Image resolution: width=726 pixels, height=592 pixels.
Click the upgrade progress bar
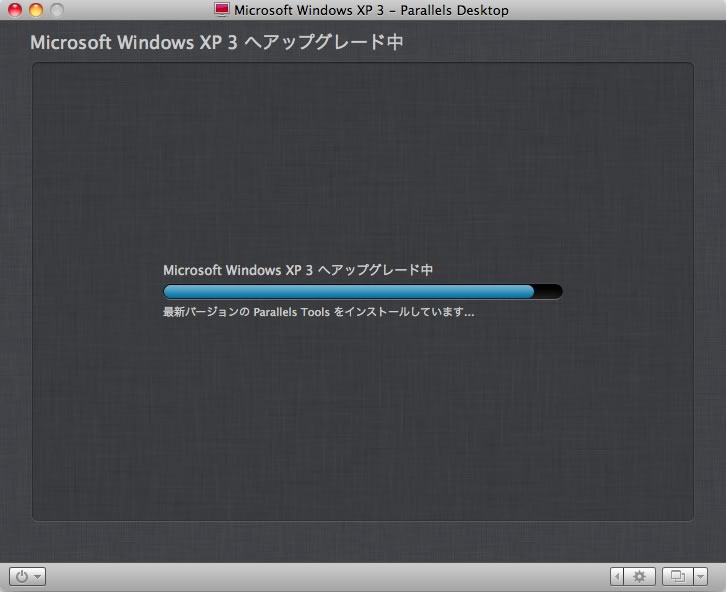pos(363,291)
